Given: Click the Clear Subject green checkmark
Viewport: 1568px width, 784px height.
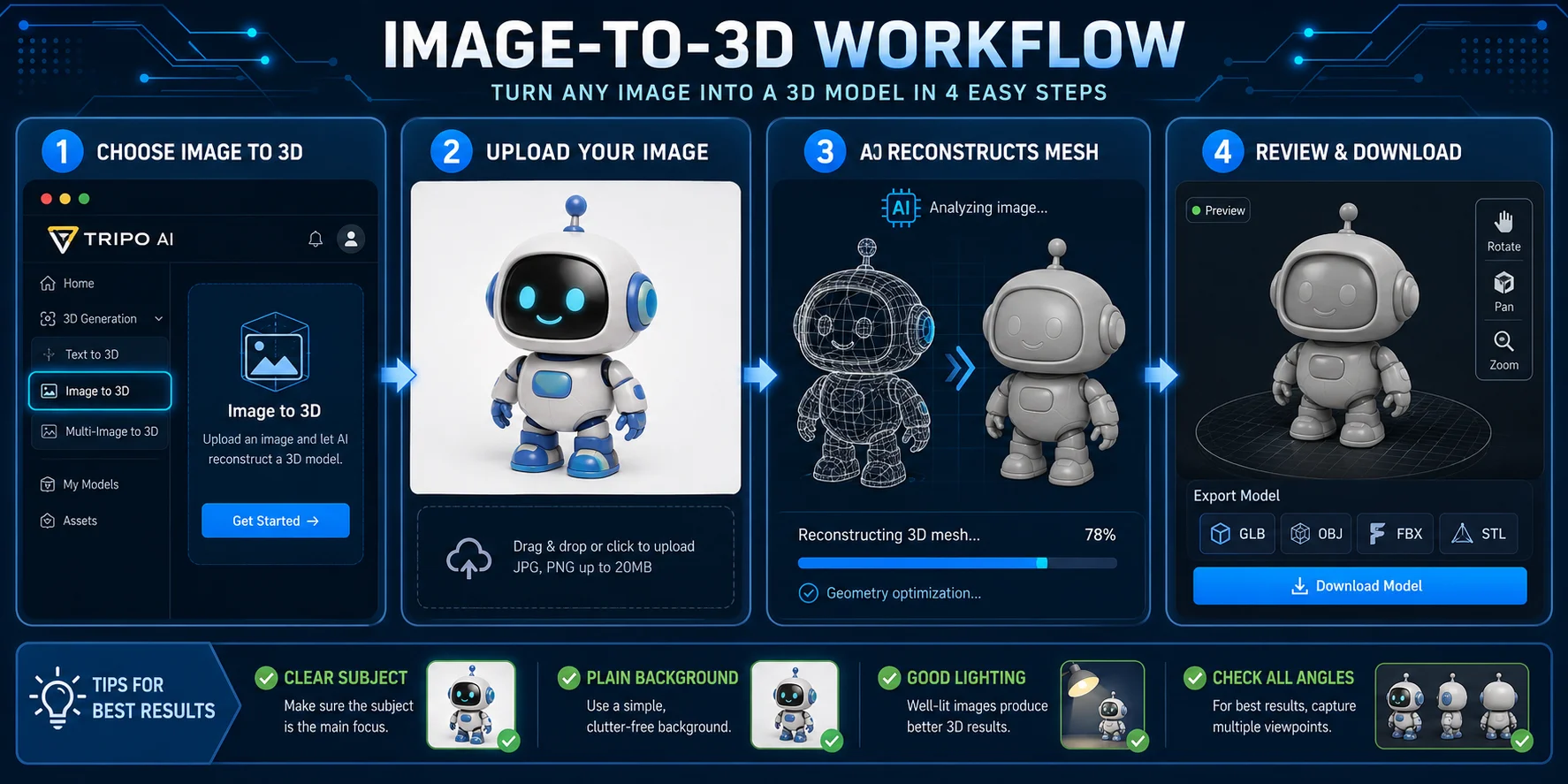Looking at the screenshot, I should click(x=266, y=678).
